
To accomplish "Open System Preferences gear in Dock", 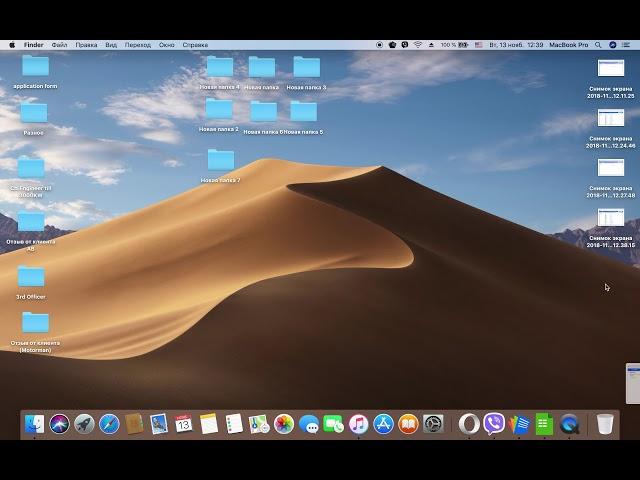I will (x=433, y=424).
